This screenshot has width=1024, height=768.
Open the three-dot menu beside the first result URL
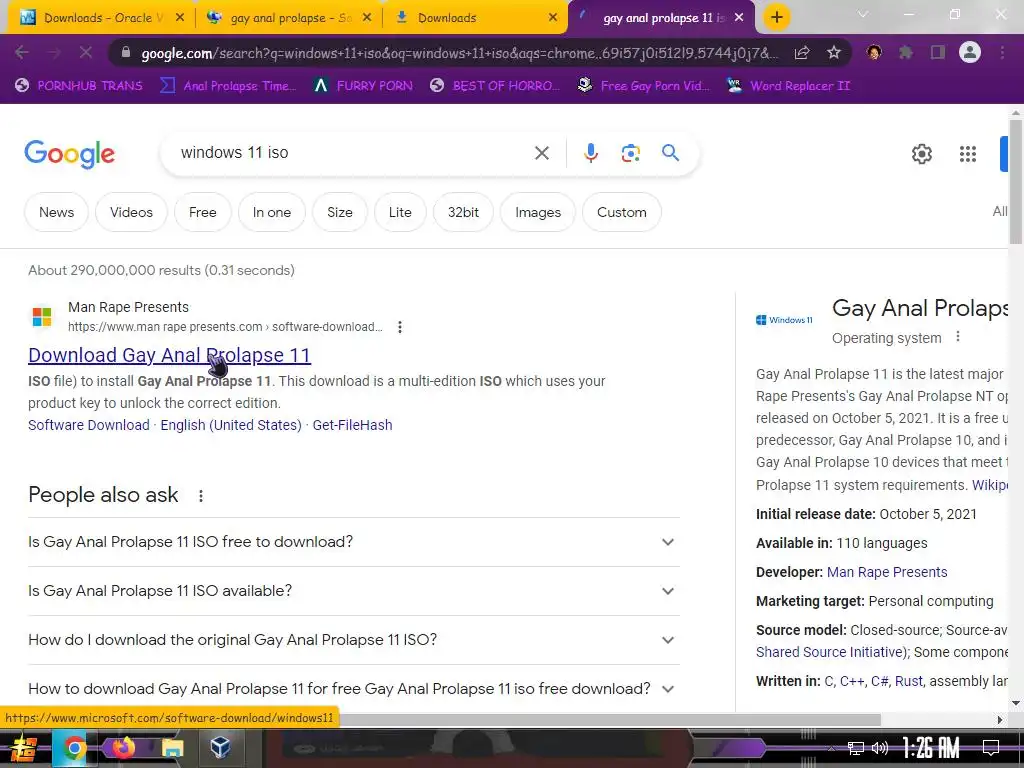pos(400,327)
